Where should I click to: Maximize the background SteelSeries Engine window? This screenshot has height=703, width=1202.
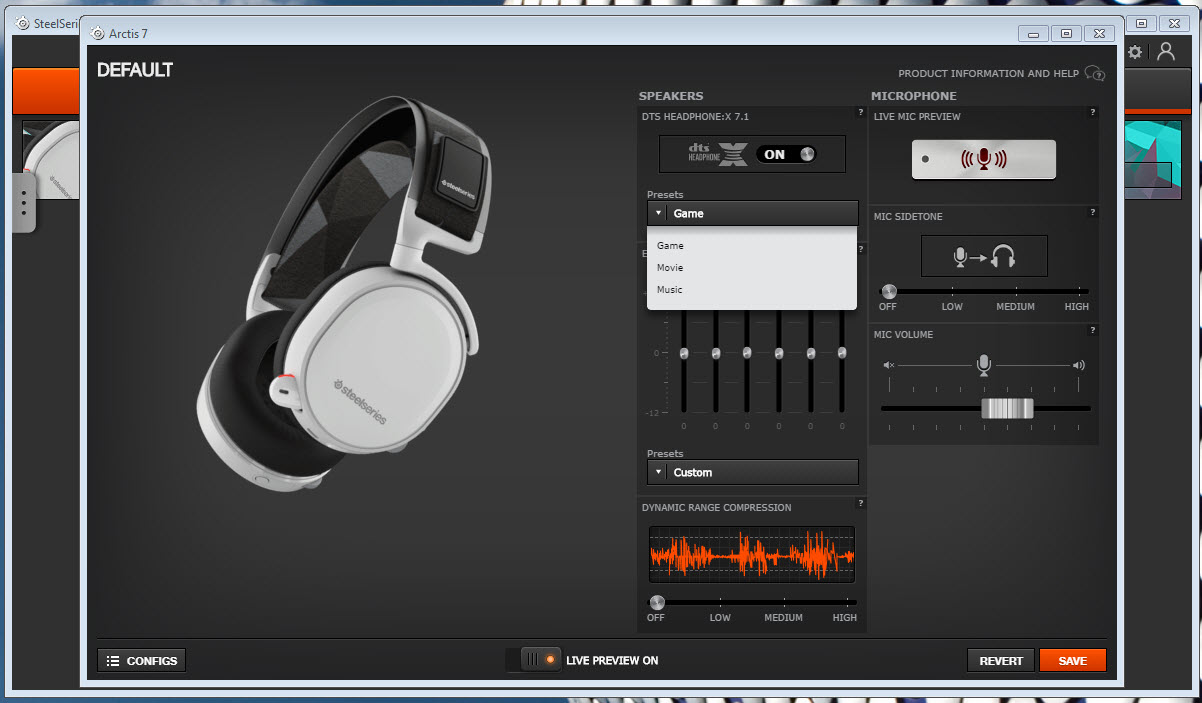point(1140,23)
